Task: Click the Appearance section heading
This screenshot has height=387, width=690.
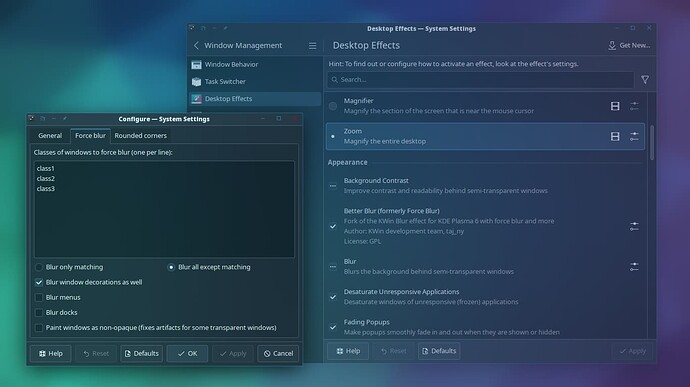Action: pyautogui.click(x=347, y=162)
